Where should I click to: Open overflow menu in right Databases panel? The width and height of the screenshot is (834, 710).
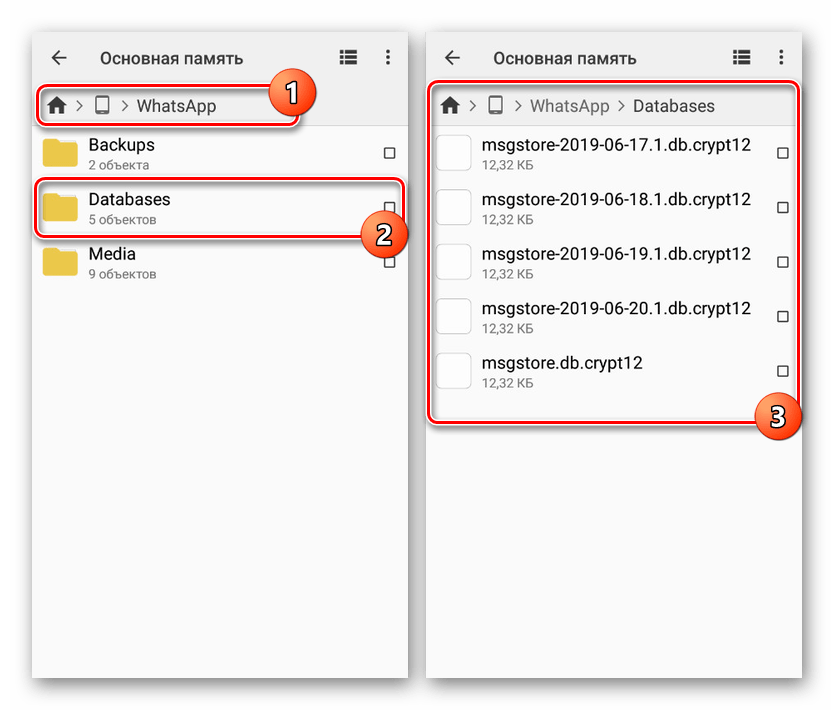(781, 57)
